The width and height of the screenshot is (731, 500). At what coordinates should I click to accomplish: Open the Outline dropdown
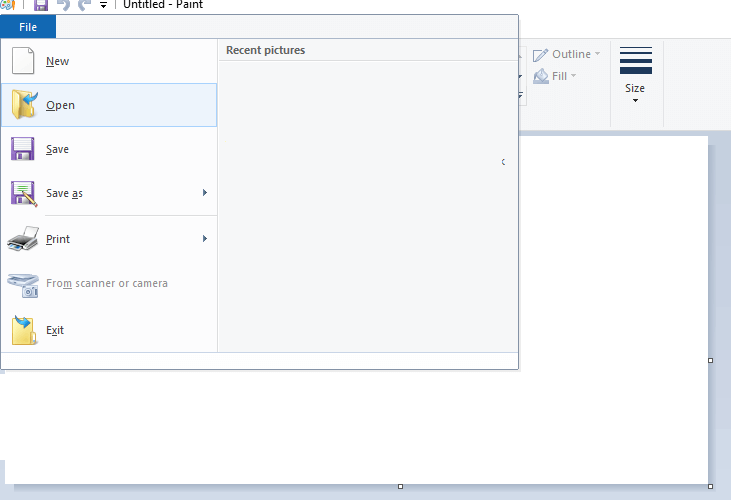coord(567,55)
